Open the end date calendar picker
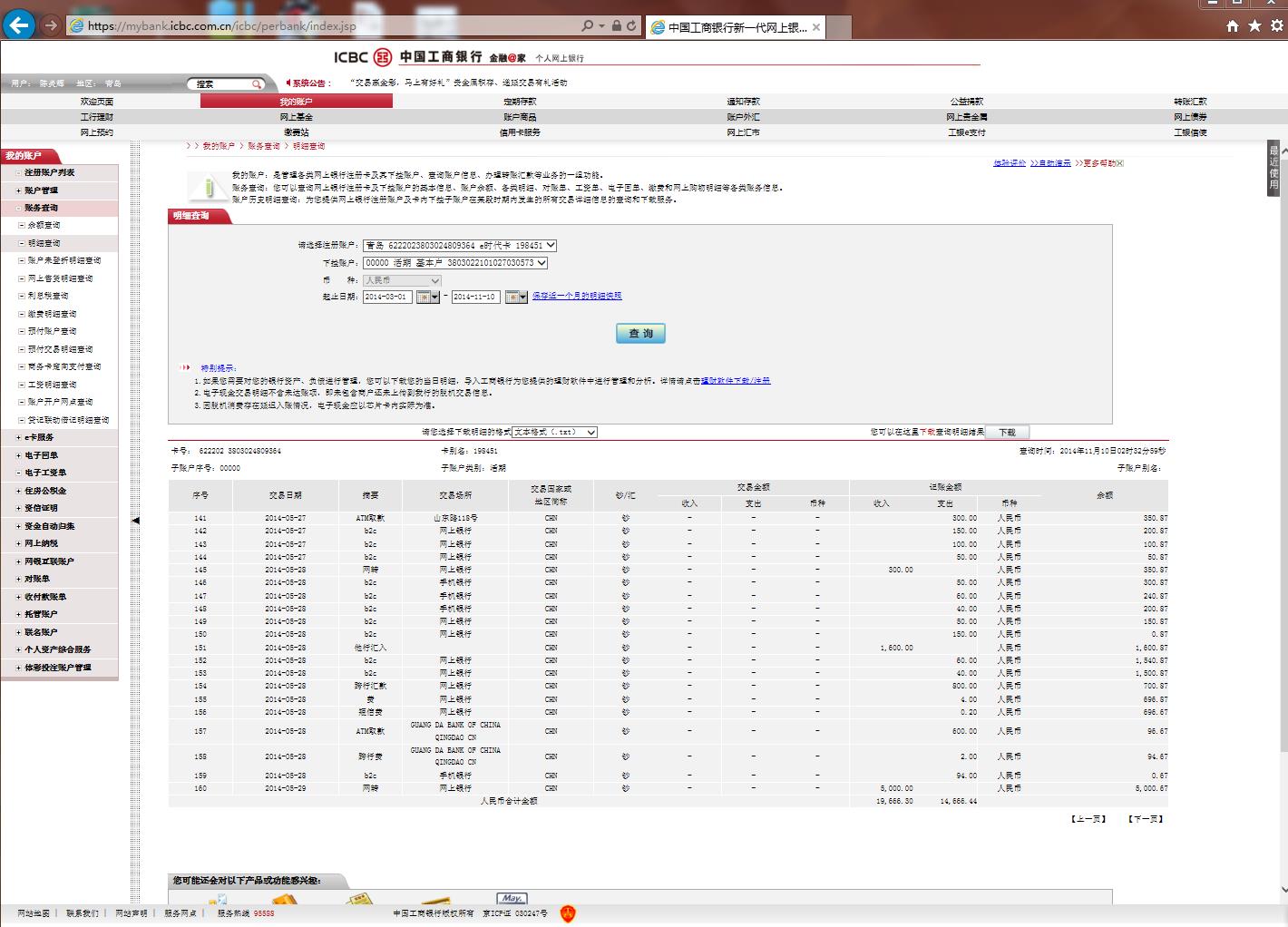1288x927 pixels. click(515, 298)
